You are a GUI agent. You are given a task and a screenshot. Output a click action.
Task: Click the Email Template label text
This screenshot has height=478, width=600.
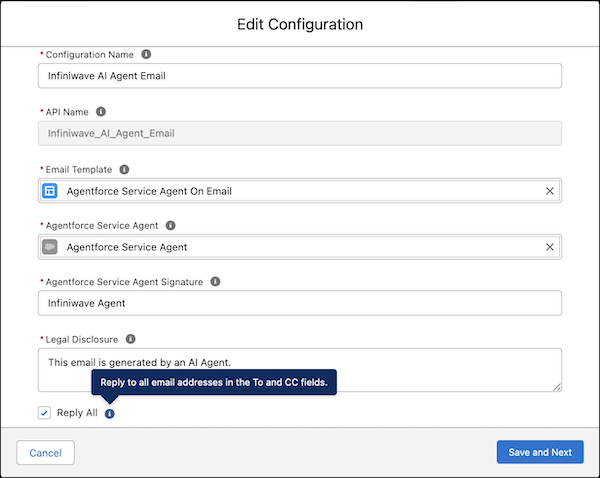tap(79, 170)
